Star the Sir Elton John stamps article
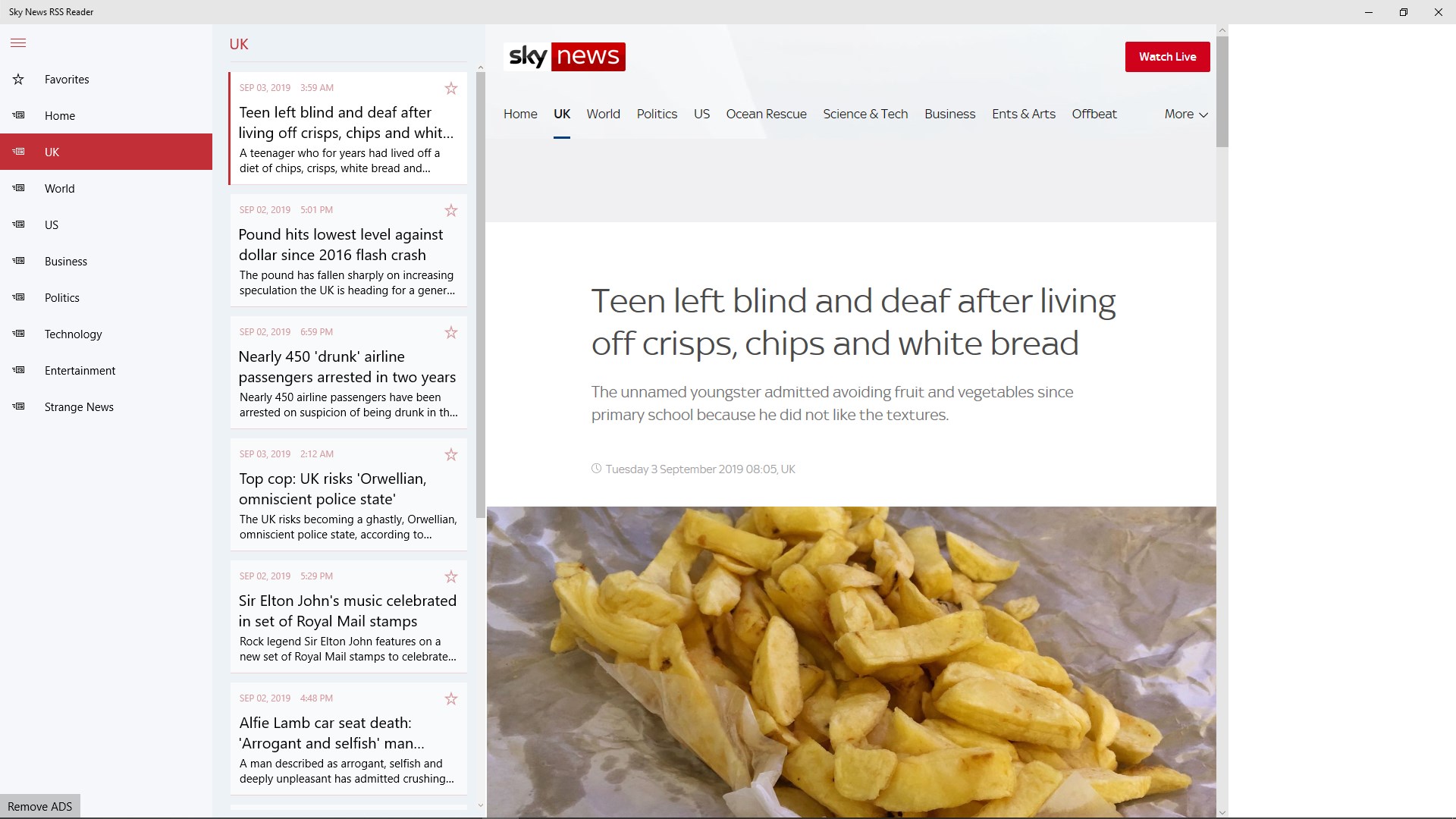 pyautogui.click(x=451, y=577)
